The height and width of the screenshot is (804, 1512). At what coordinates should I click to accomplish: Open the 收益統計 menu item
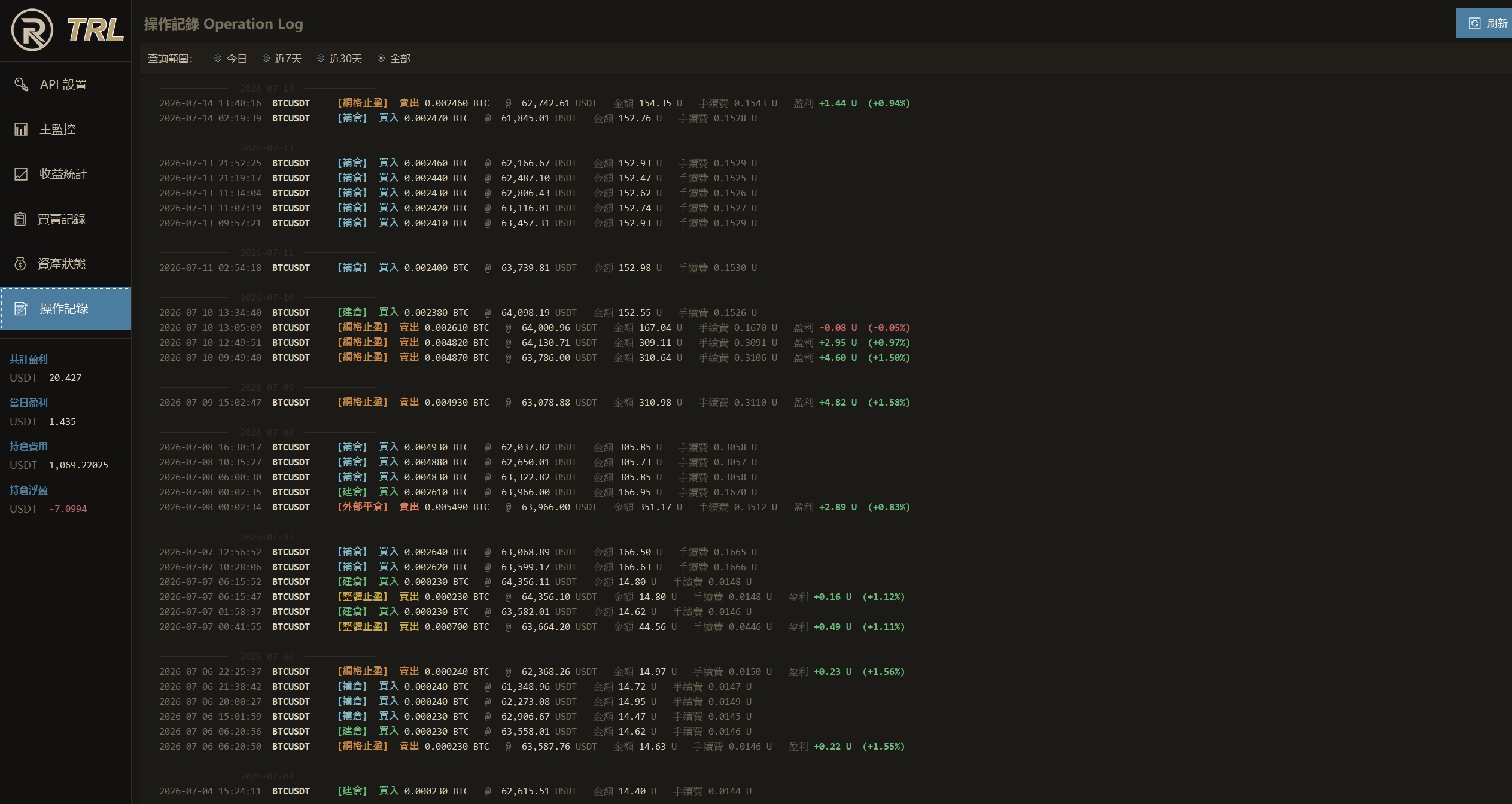[65, 174]
